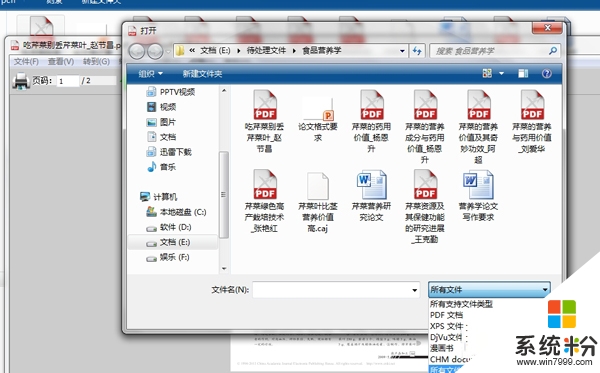Choose DjVu文件 from file type list
600x373 pixels.
(446, 337)
